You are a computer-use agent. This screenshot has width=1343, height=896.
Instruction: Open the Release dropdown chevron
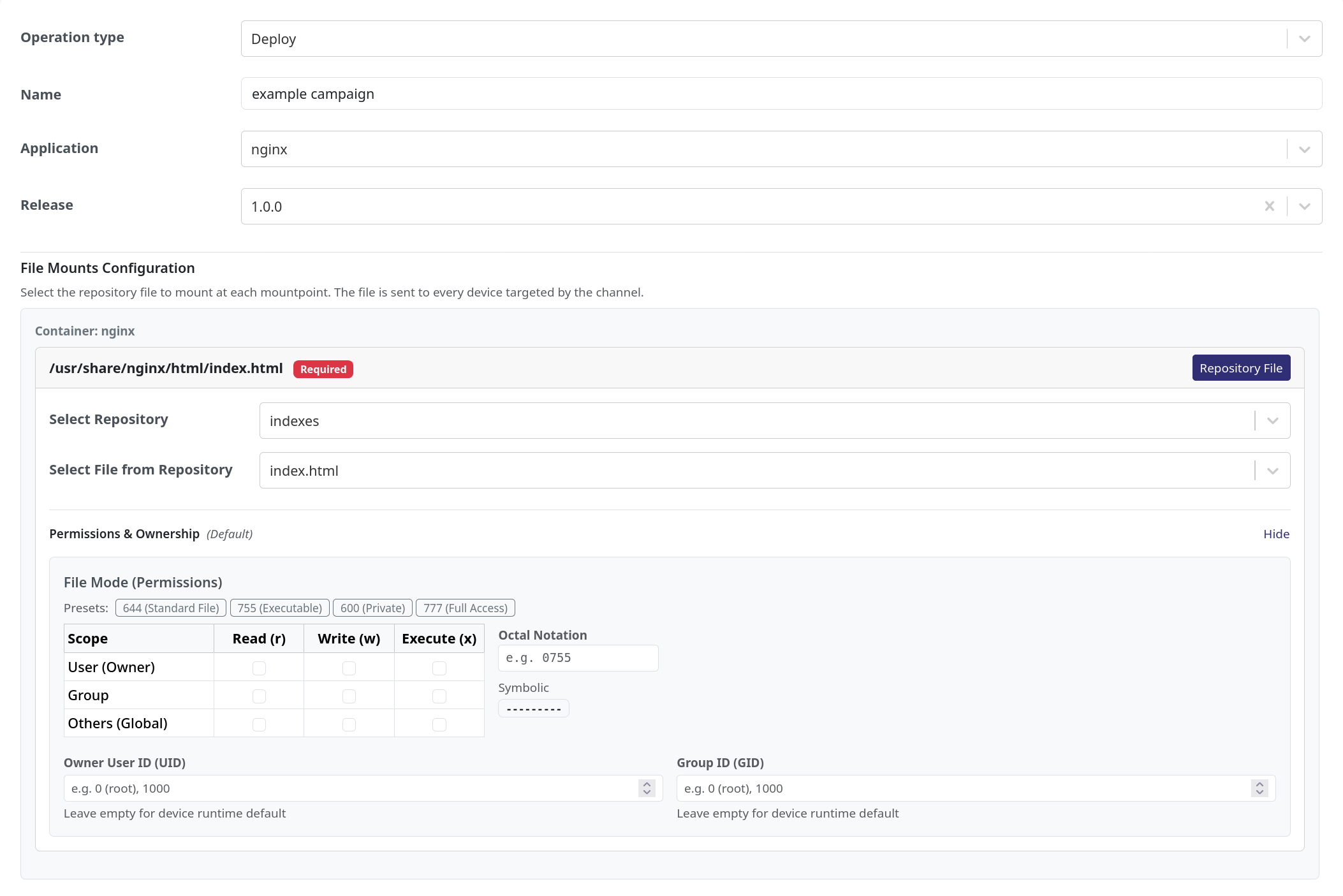click(x=1304, y=206)
